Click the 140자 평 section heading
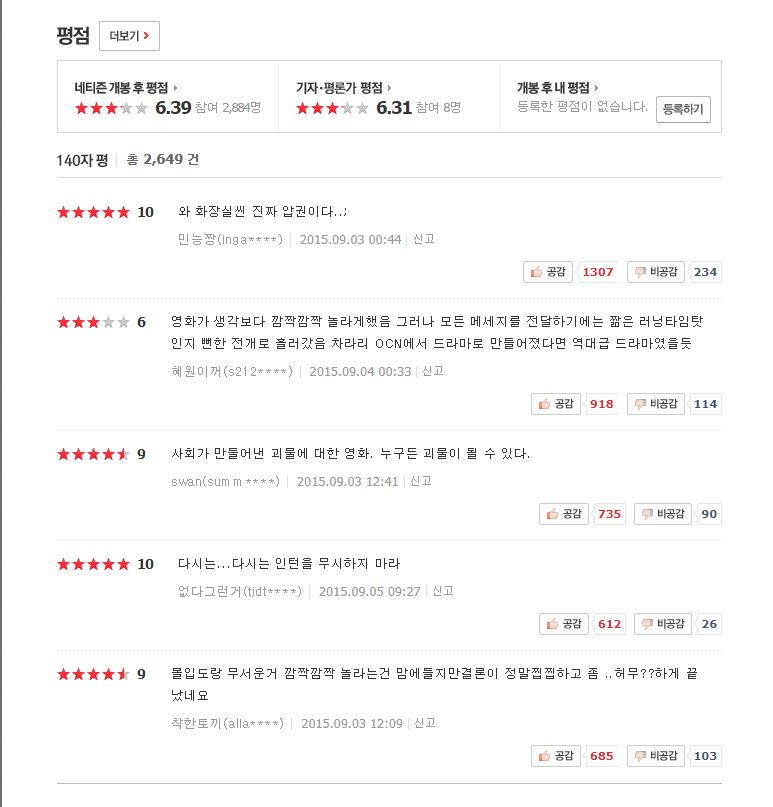Image resolution: width=773 pixels, height=807 pixels. (82, 160)
